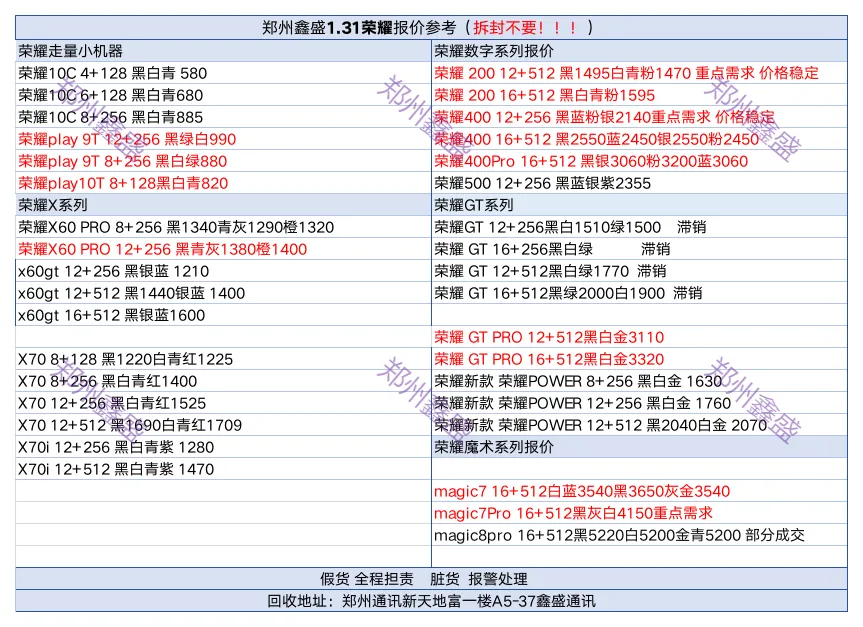Click the 回收地址 address footer row

point(432,601)
